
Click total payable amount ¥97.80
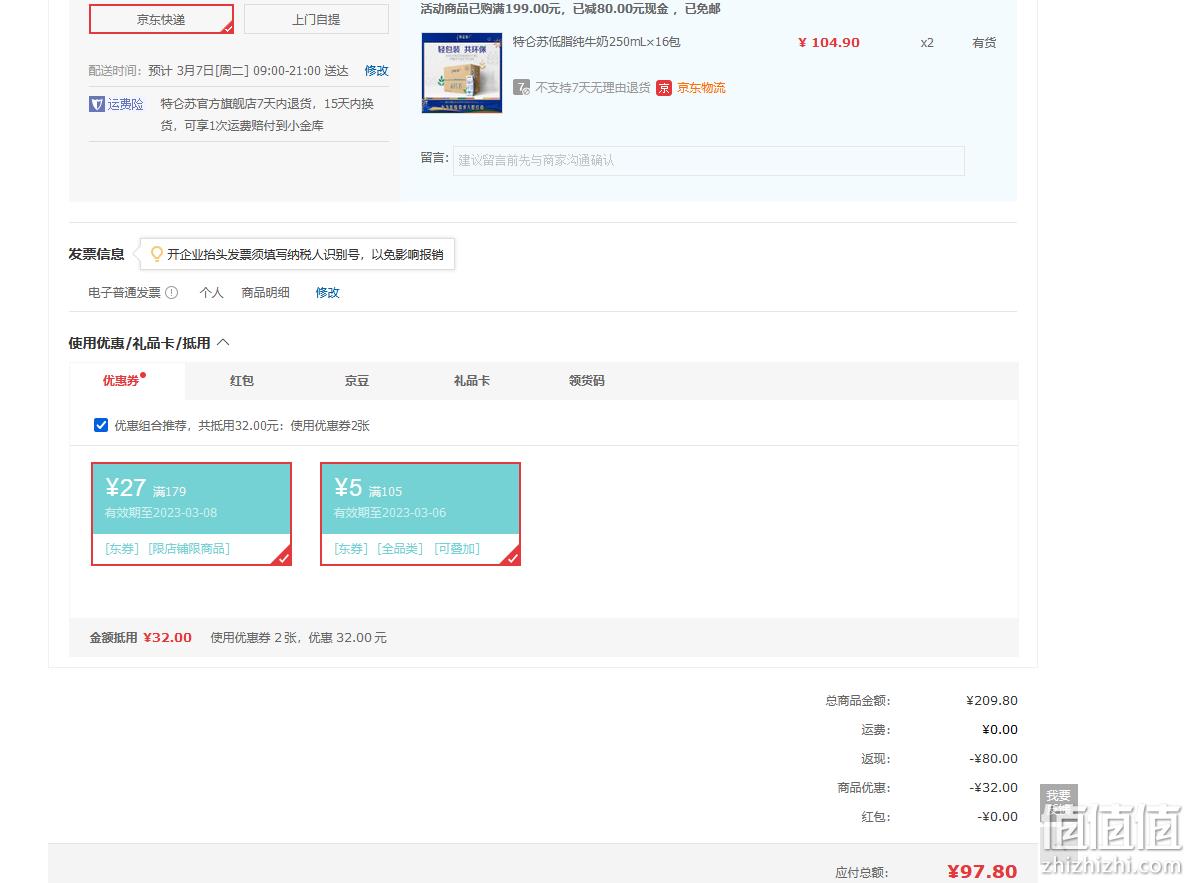982,872
